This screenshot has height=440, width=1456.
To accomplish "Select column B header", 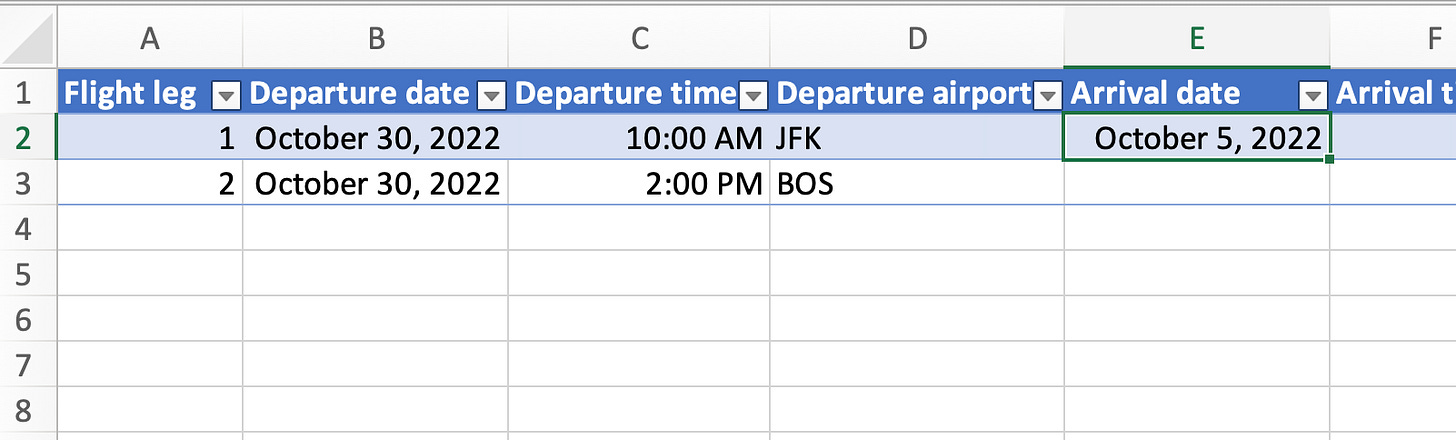I will 375,38.
